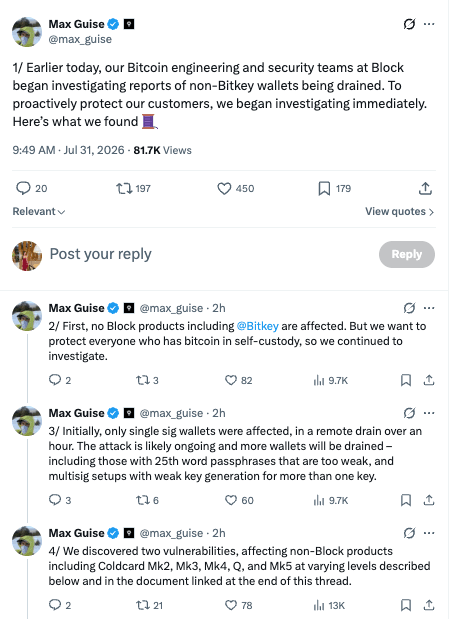Open Max Guise's profile picture on the main tweet
The width and height of the screenshot is (450, 619).
pos(27,32)
